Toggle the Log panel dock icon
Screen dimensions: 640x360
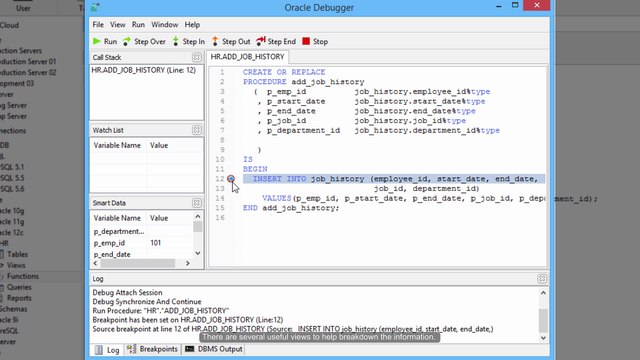point(542,279)
